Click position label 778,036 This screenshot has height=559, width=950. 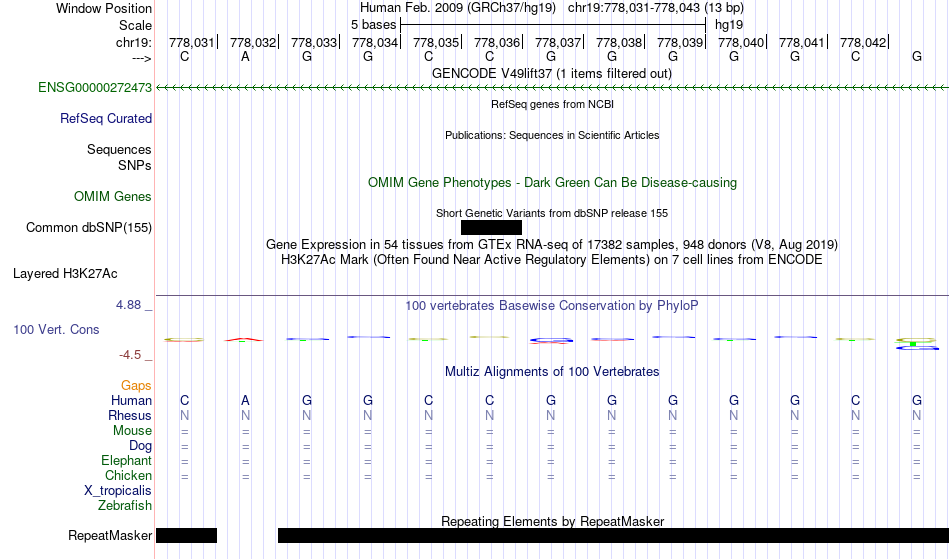click(497, 42)
